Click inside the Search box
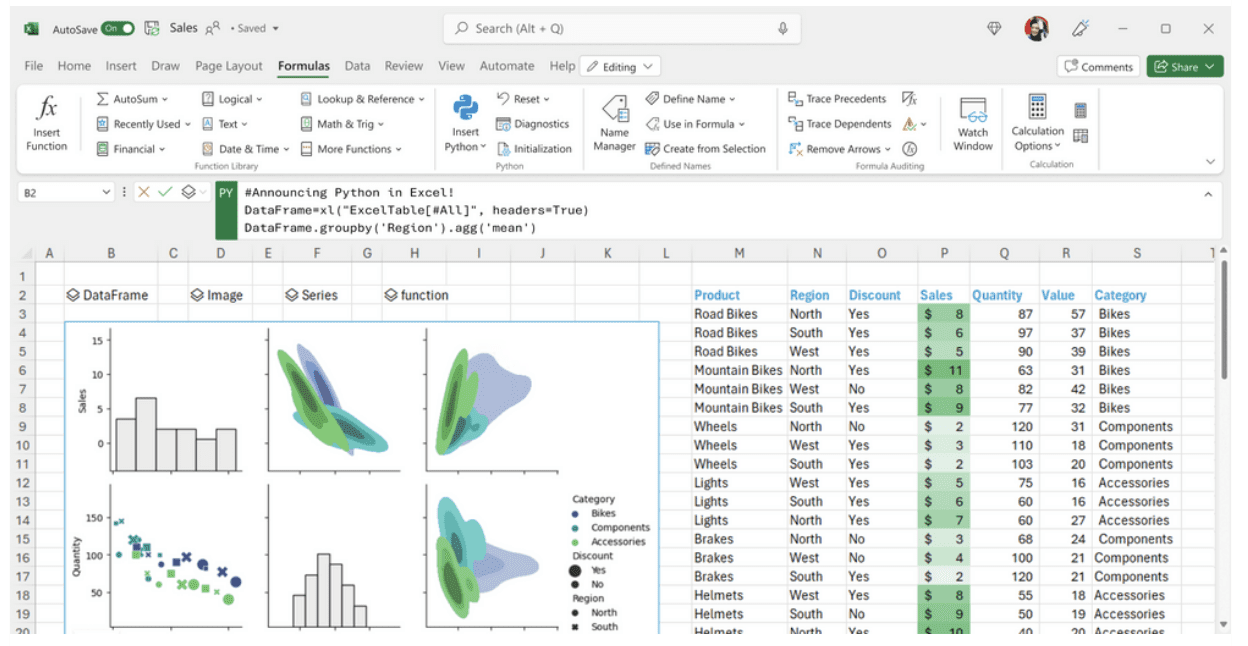Image resolution: width=1248 pixels, height=646 pixels. pyautogui.click(x=620, y=29)
